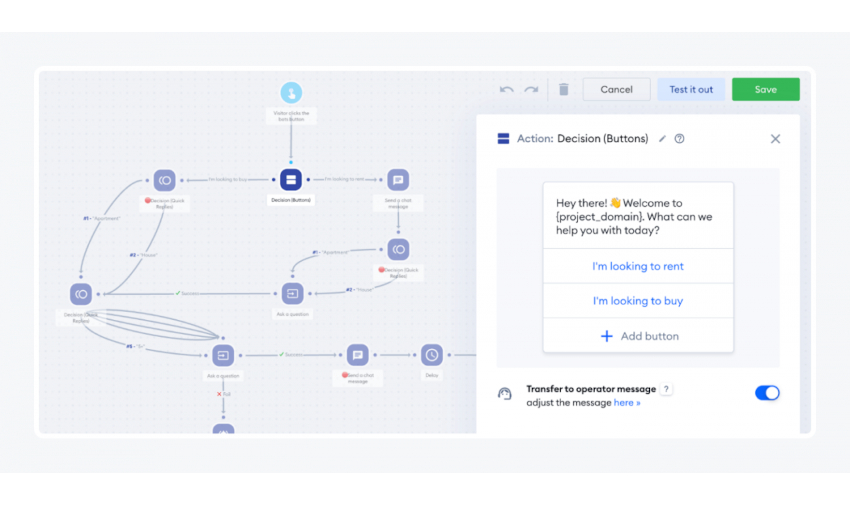Save the chatbot flow

point(765,90)
